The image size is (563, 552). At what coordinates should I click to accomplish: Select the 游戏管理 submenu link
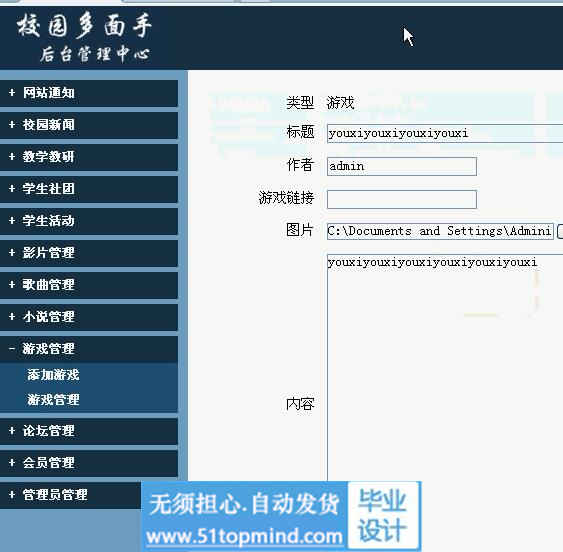53,400
